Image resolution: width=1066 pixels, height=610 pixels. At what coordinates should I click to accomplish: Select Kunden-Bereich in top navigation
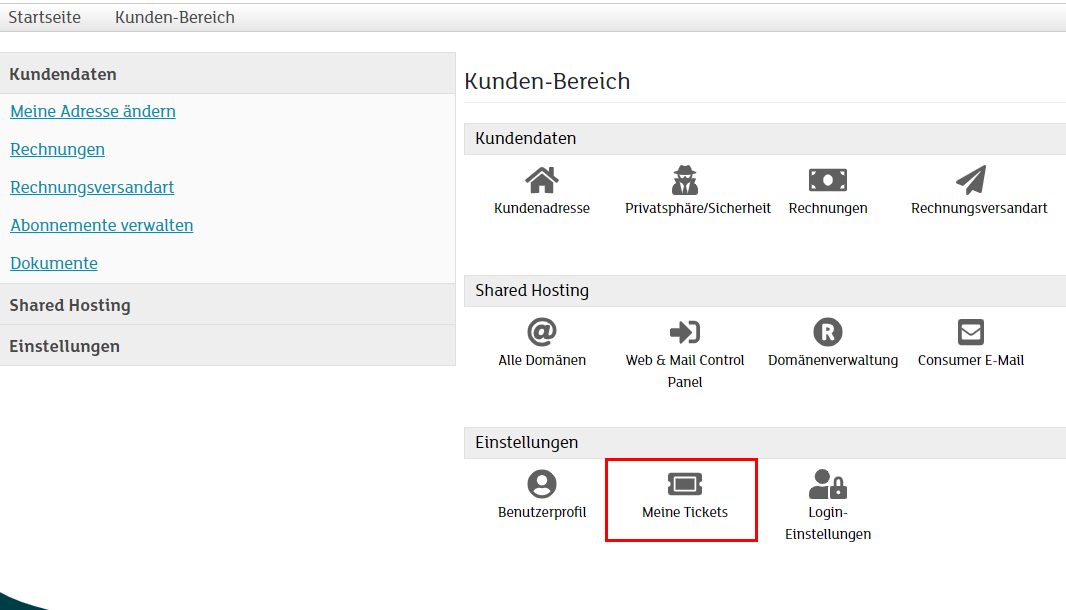pos(175,18)
